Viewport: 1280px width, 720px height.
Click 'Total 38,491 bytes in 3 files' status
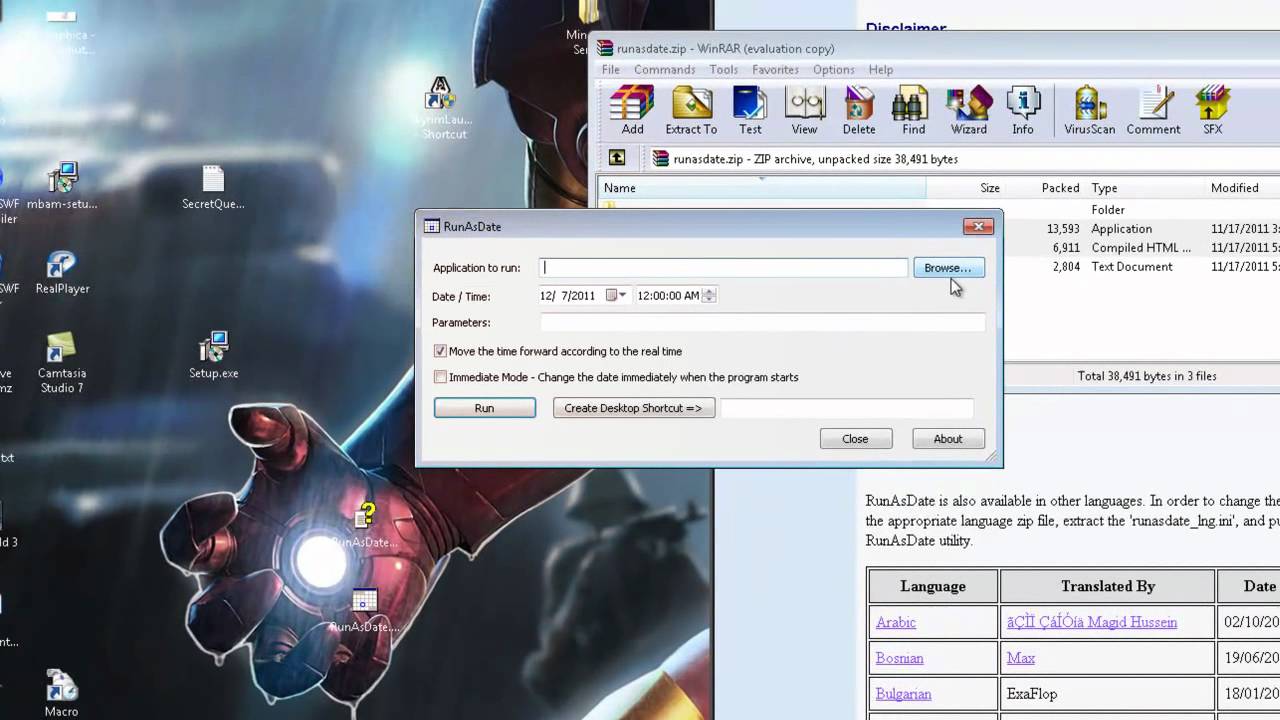pyautogui.click(x=1147, y=376)
